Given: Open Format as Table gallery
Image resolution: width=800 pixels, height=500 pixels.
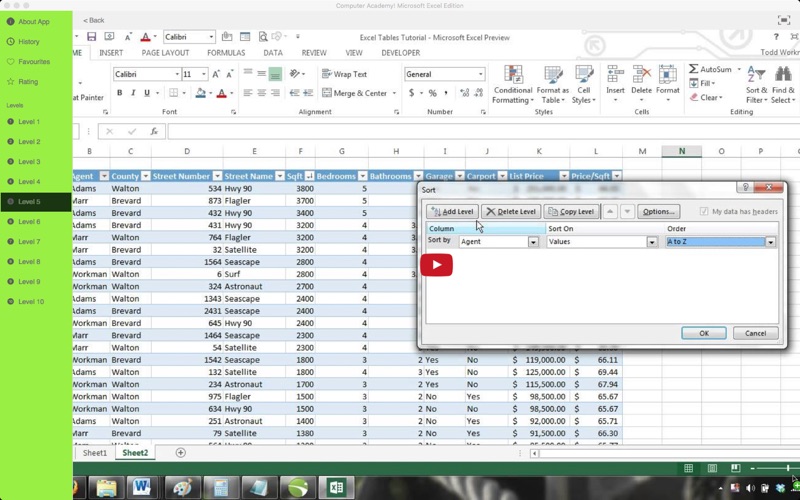Looking at the screenshot, I should coord(553,85).
